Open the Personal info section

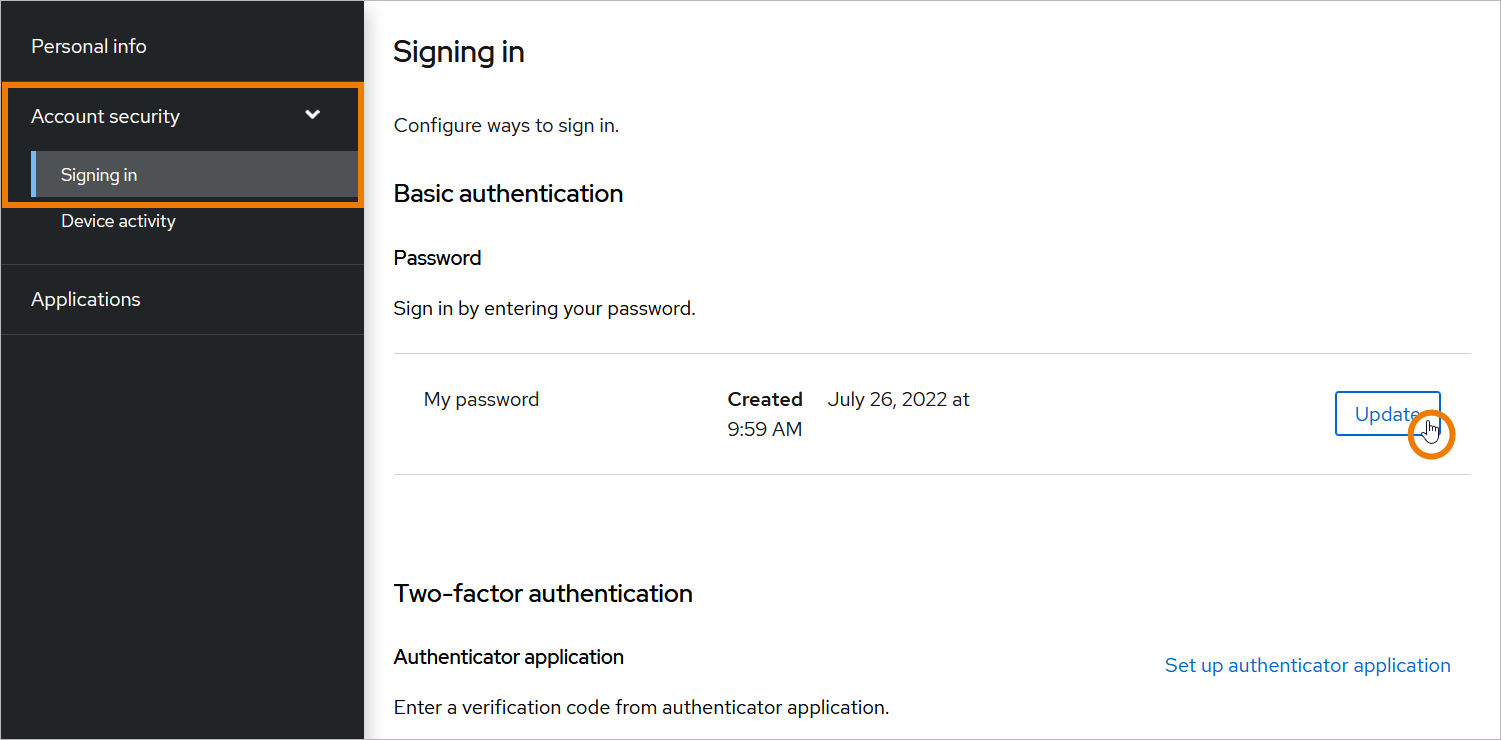coord(89,45)
